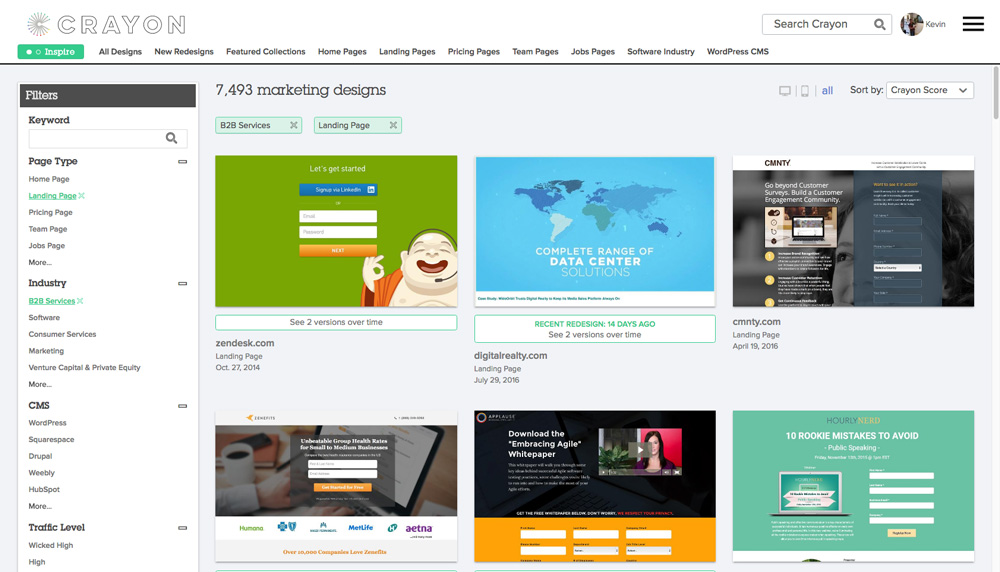This screenshot has height=572, width=1000.
Task: Collapse the CMS filter section
Action: (182, 406)
